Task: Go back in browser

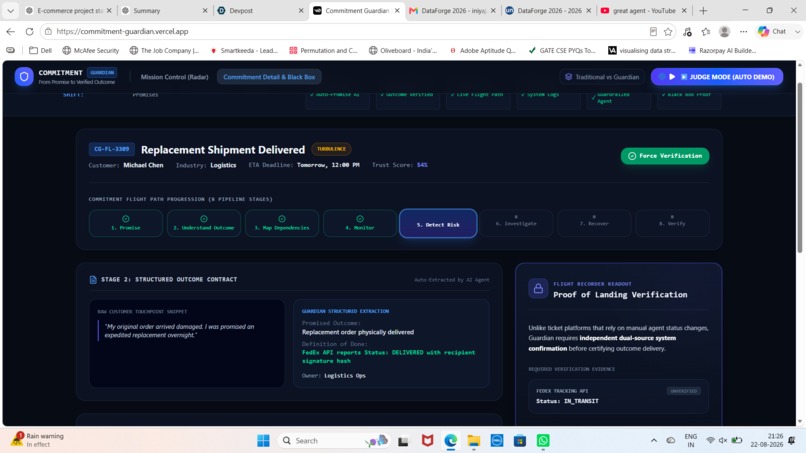Action: click(x=10, y=31)
